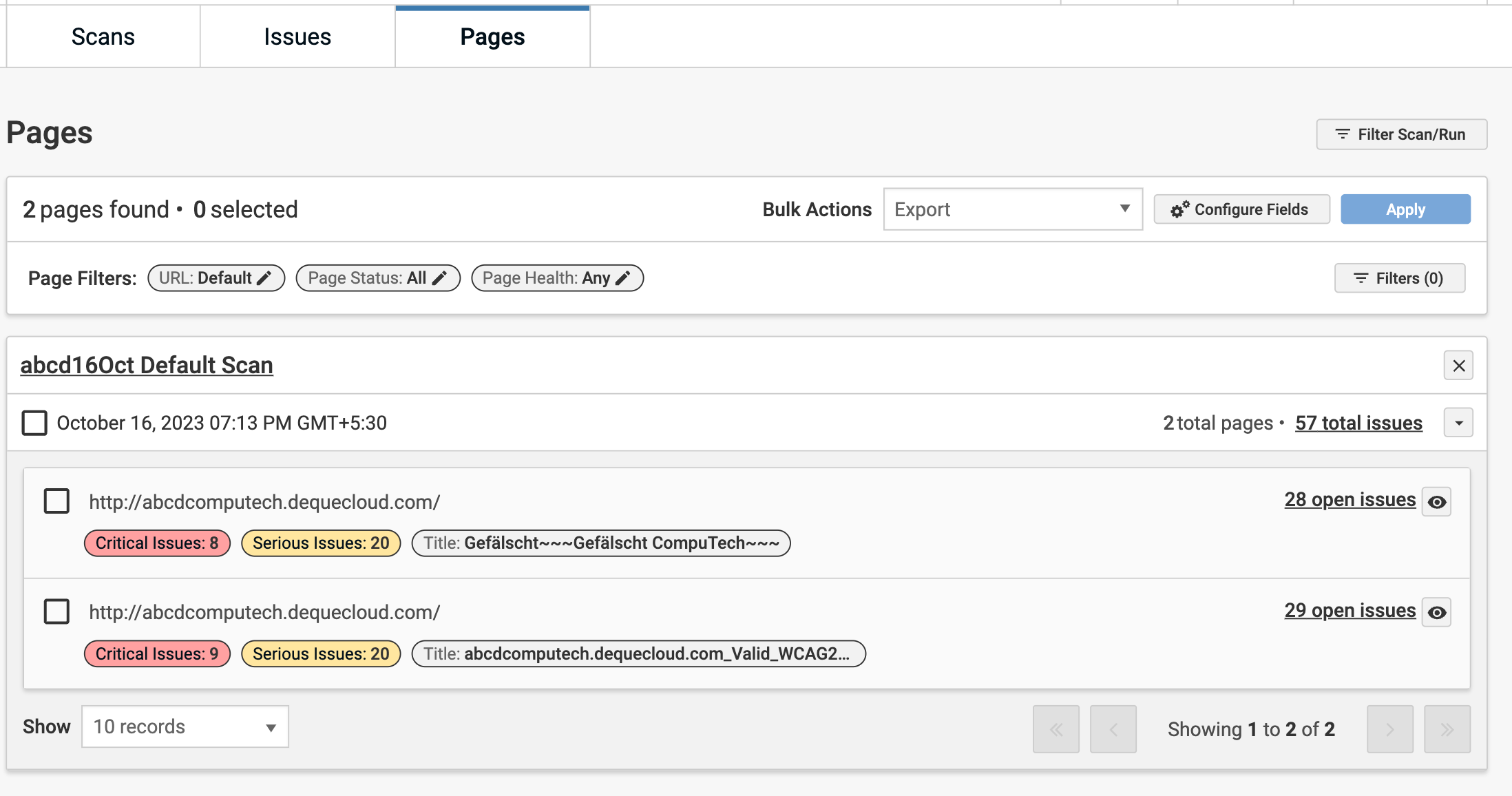Image resolution: width=1512 pixels, height=796 pixels.
Task: Click the eye icon beside 29 open issues
Action: click(1436, 612)
